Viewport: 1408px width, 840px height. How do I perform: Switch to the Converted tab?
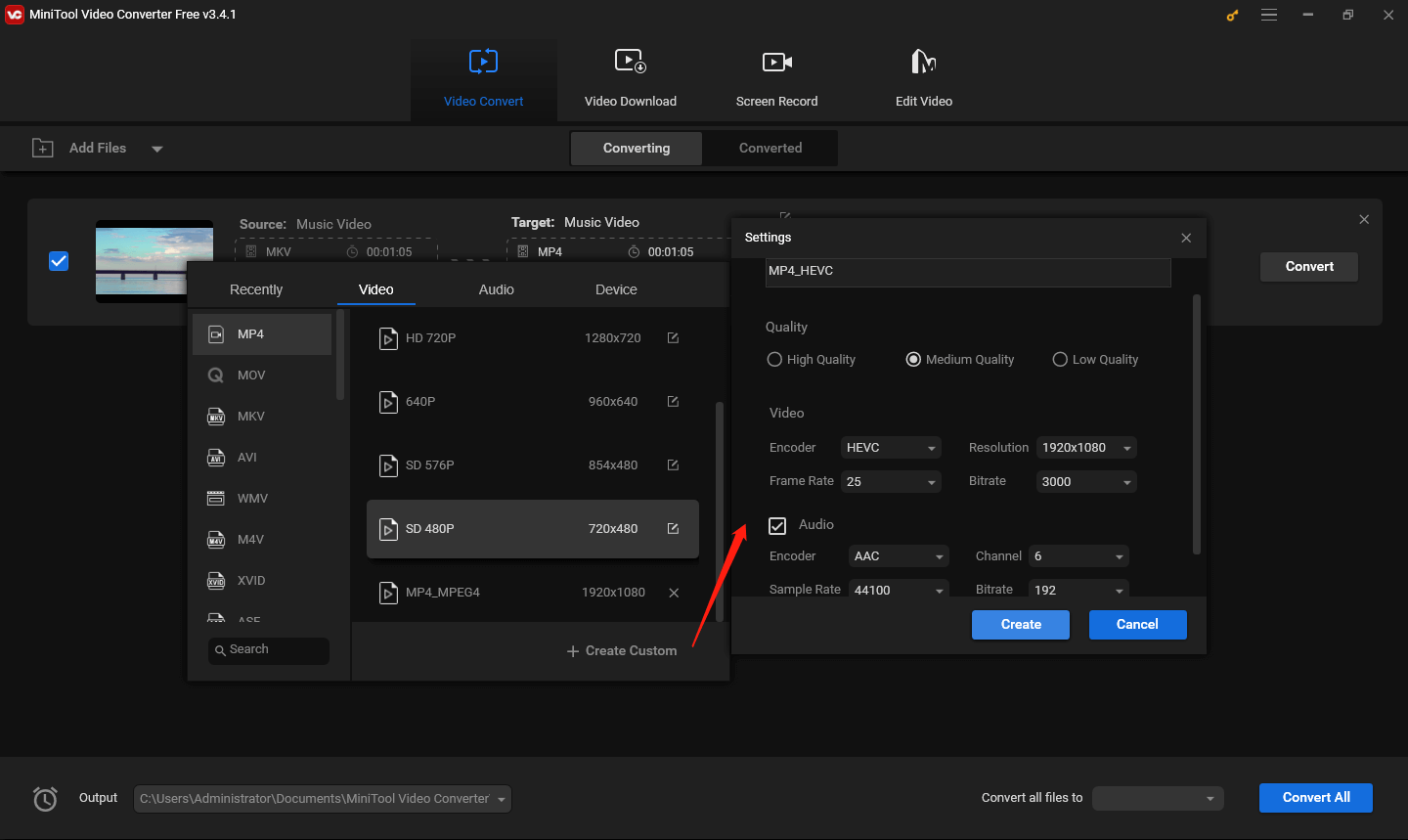tap(770, 149)
